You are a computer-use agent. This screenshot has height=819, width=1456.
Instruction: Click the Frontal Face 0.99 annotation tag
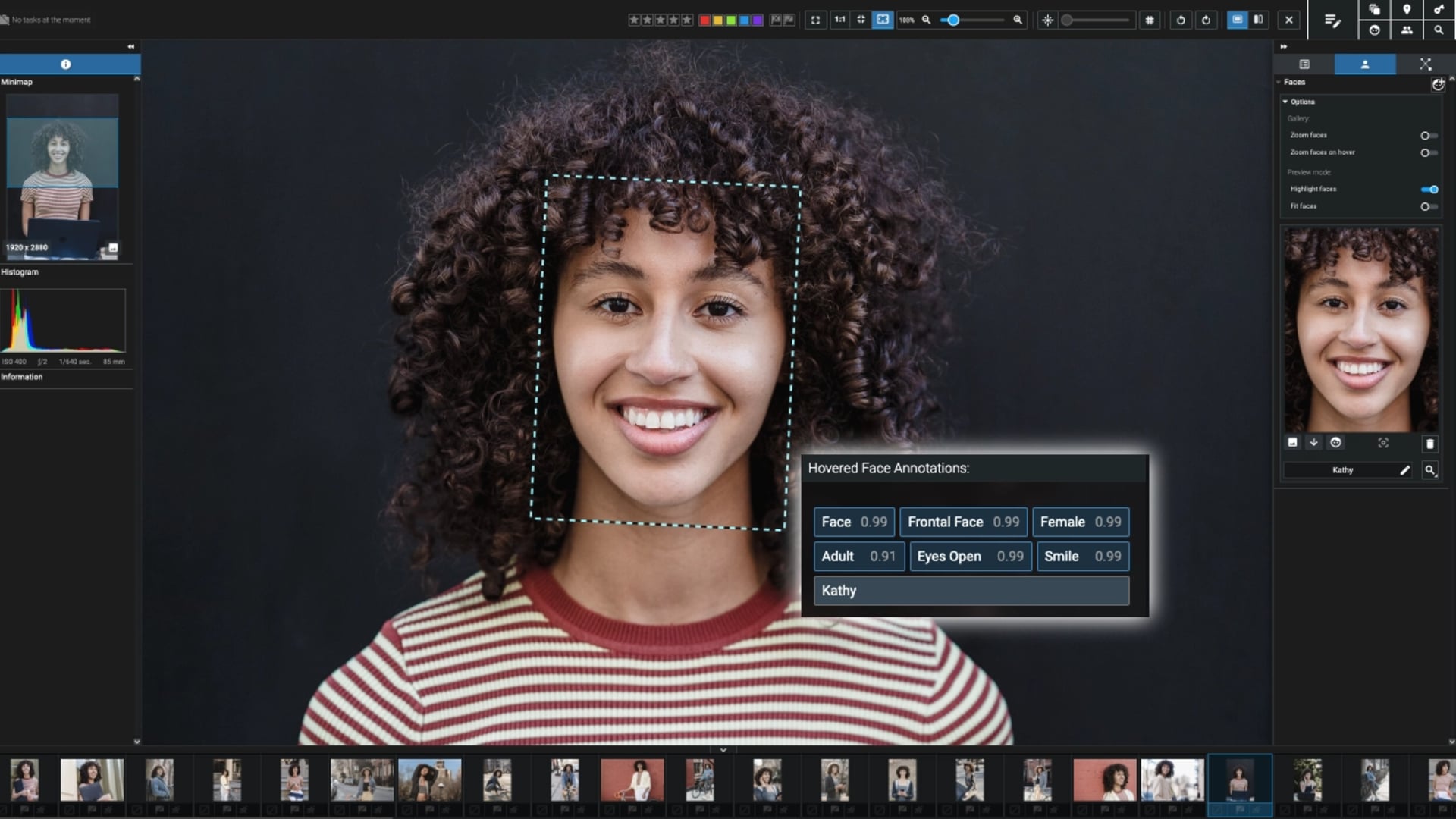point(964,522)
